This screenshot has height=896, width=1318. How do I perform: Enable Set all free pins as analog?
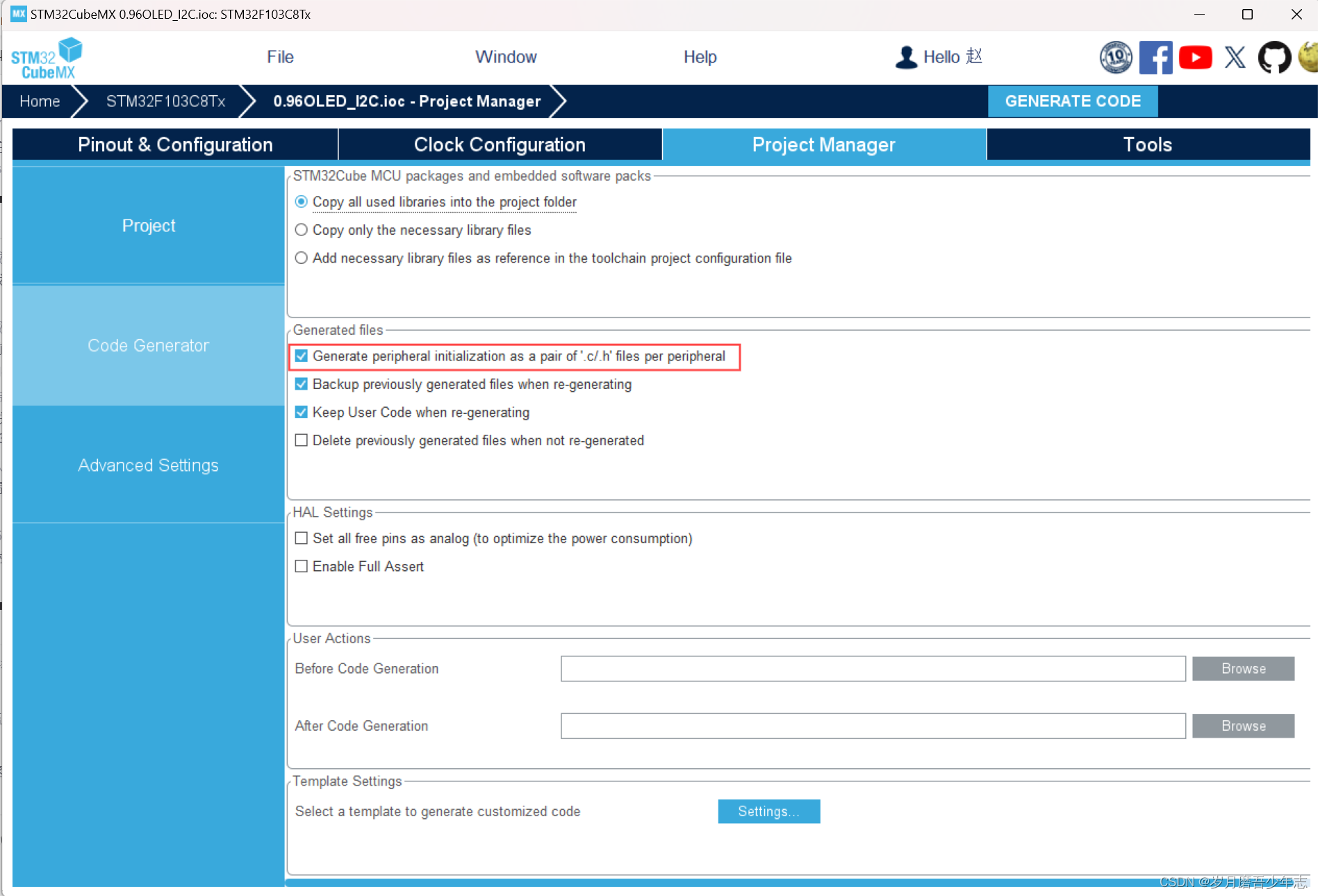coord(301,538)
